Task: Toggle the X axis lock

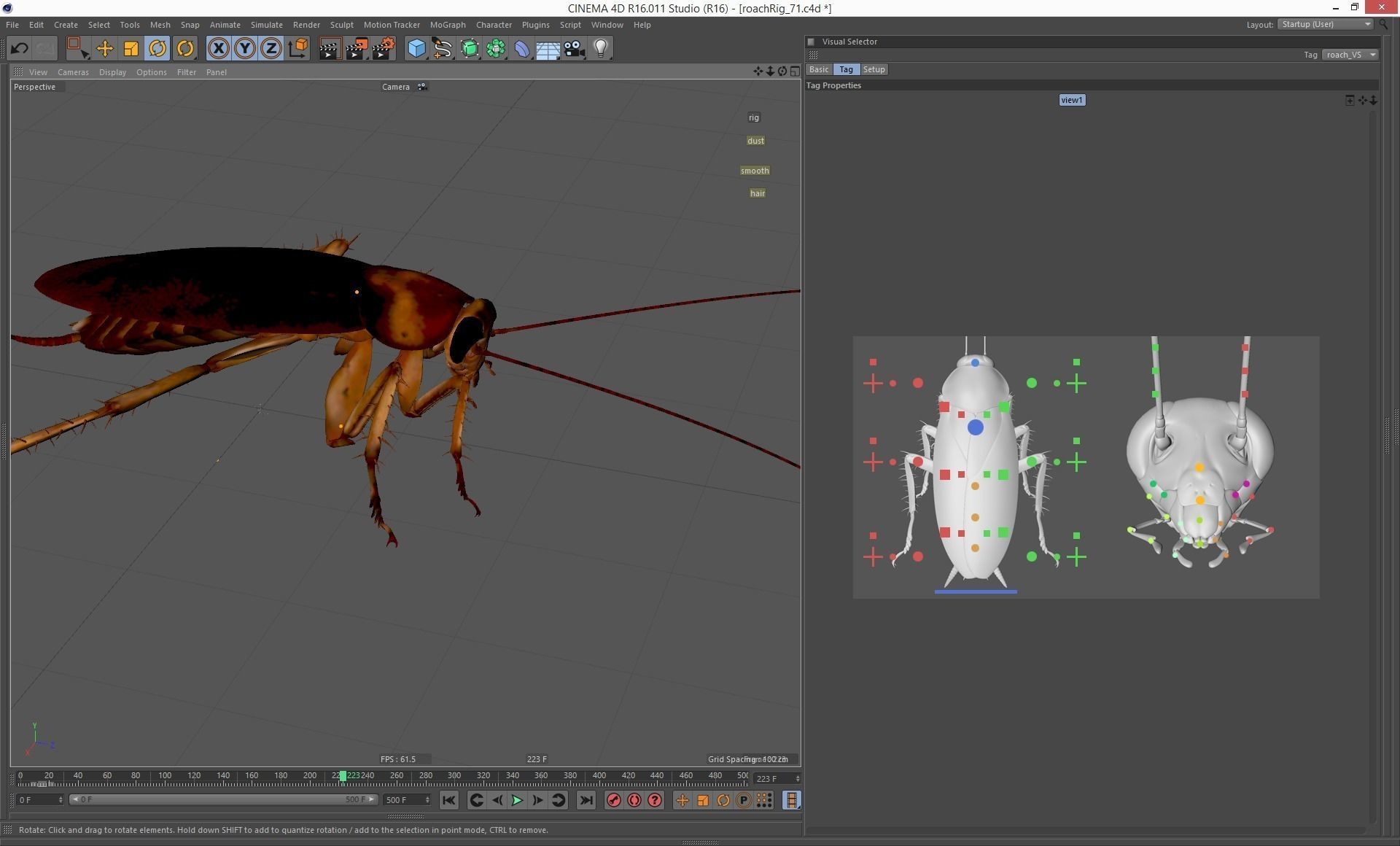Action: pos(219,48)
